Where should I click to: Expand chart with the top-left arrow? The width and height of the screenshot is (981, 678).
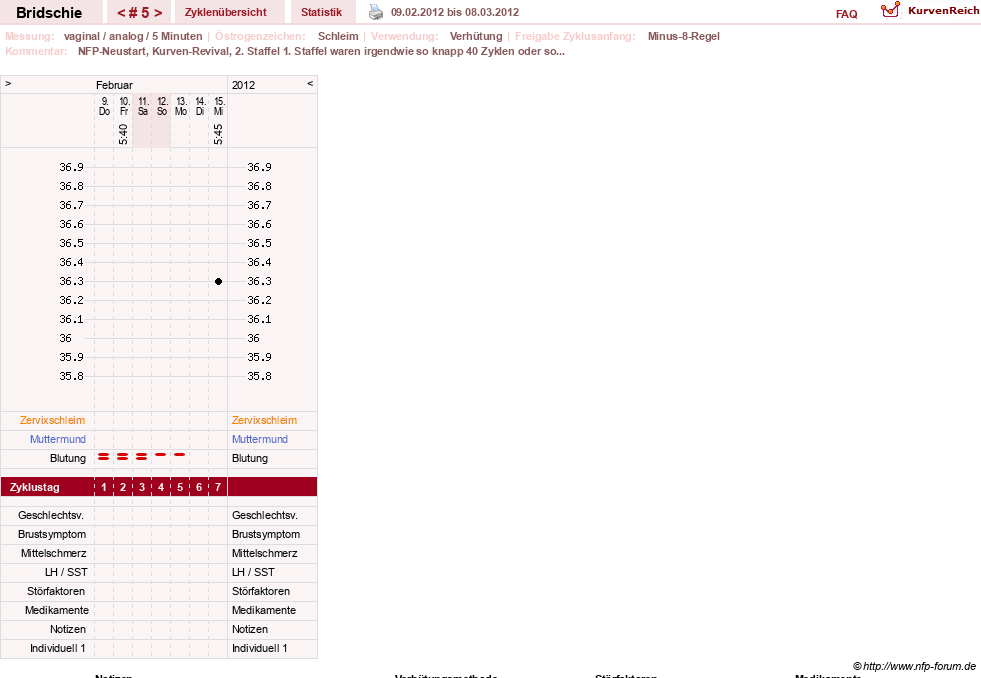click(x=8, y=83)
